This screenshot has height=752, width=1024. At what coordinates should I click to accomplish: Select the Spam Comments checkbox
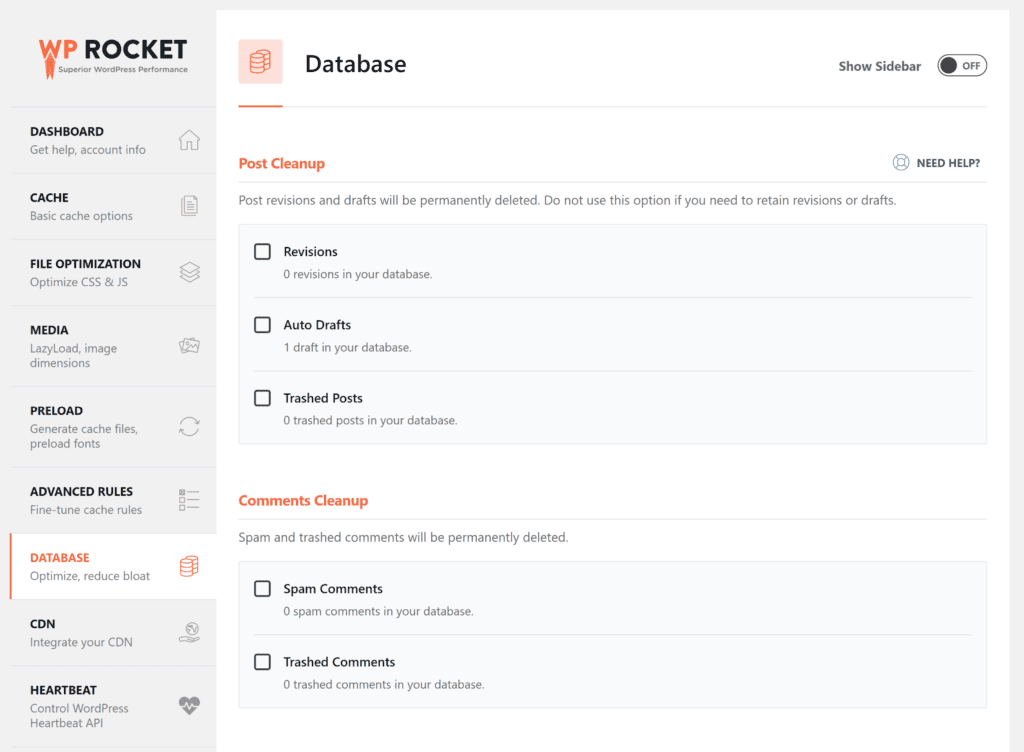pyautogui.click(x=263, y=588)
